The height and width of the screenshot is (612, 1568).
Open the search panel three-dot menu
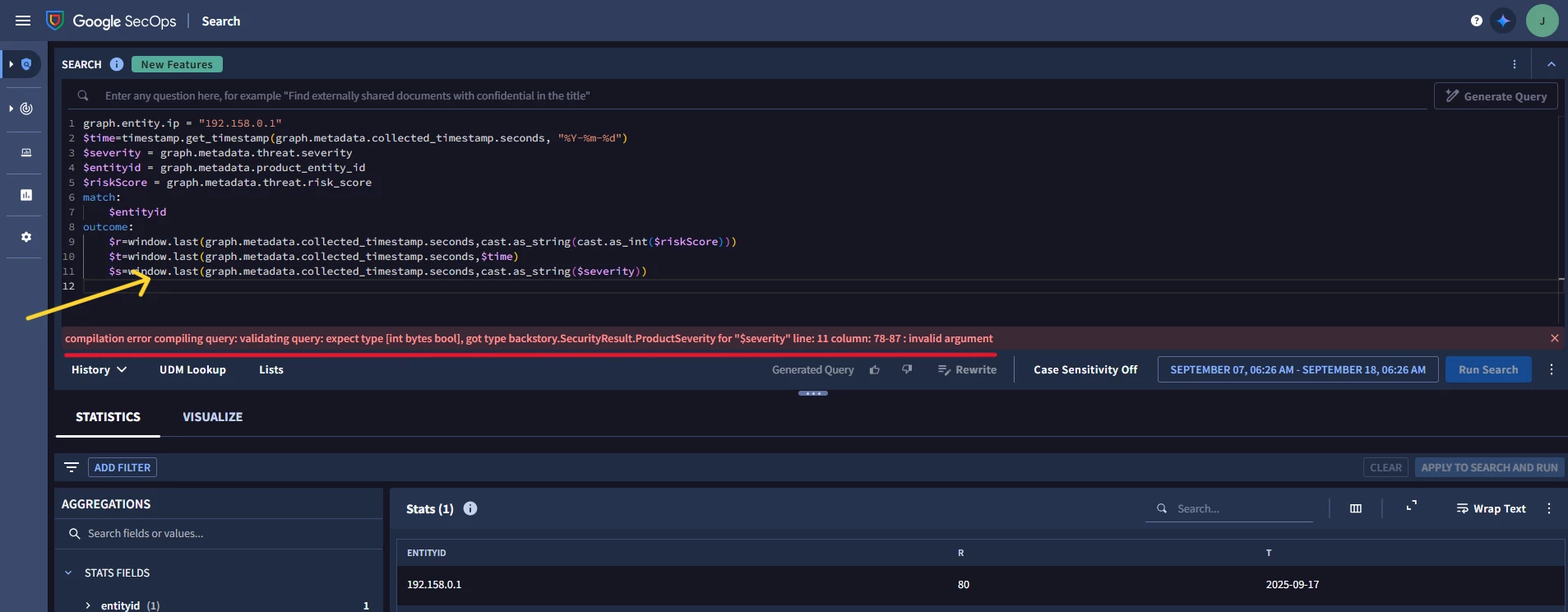pyautogui.click(x=1514, y=64)
